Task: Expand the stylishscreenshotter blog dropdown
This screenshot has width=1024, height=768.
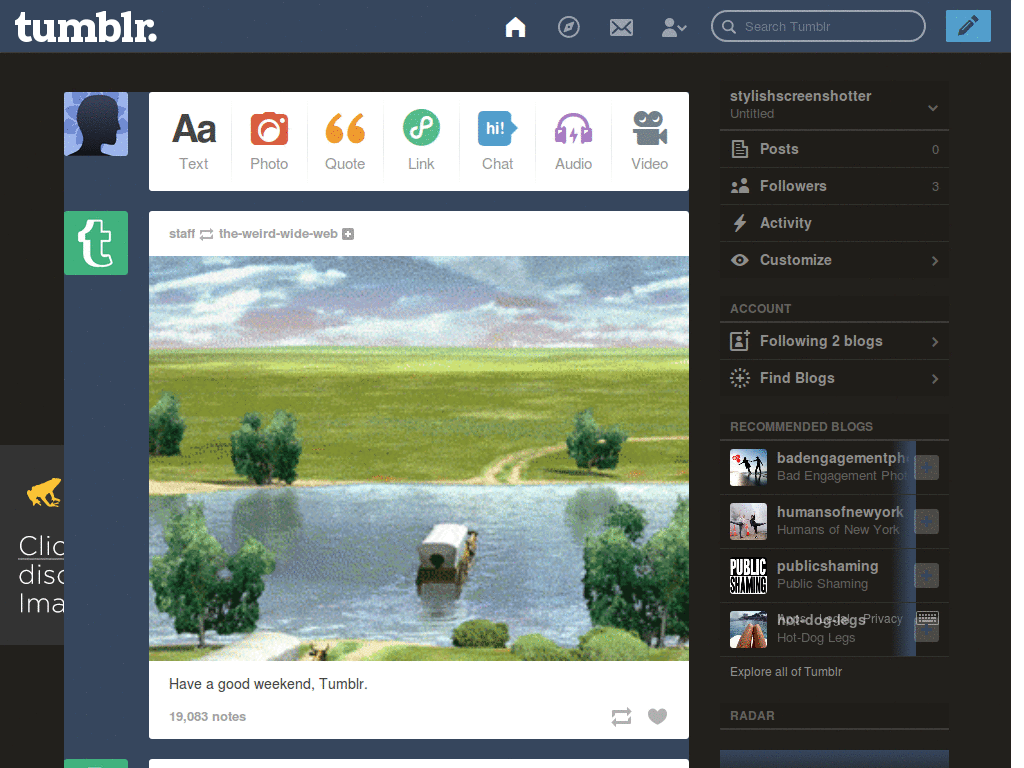Action: coord(933,108)
